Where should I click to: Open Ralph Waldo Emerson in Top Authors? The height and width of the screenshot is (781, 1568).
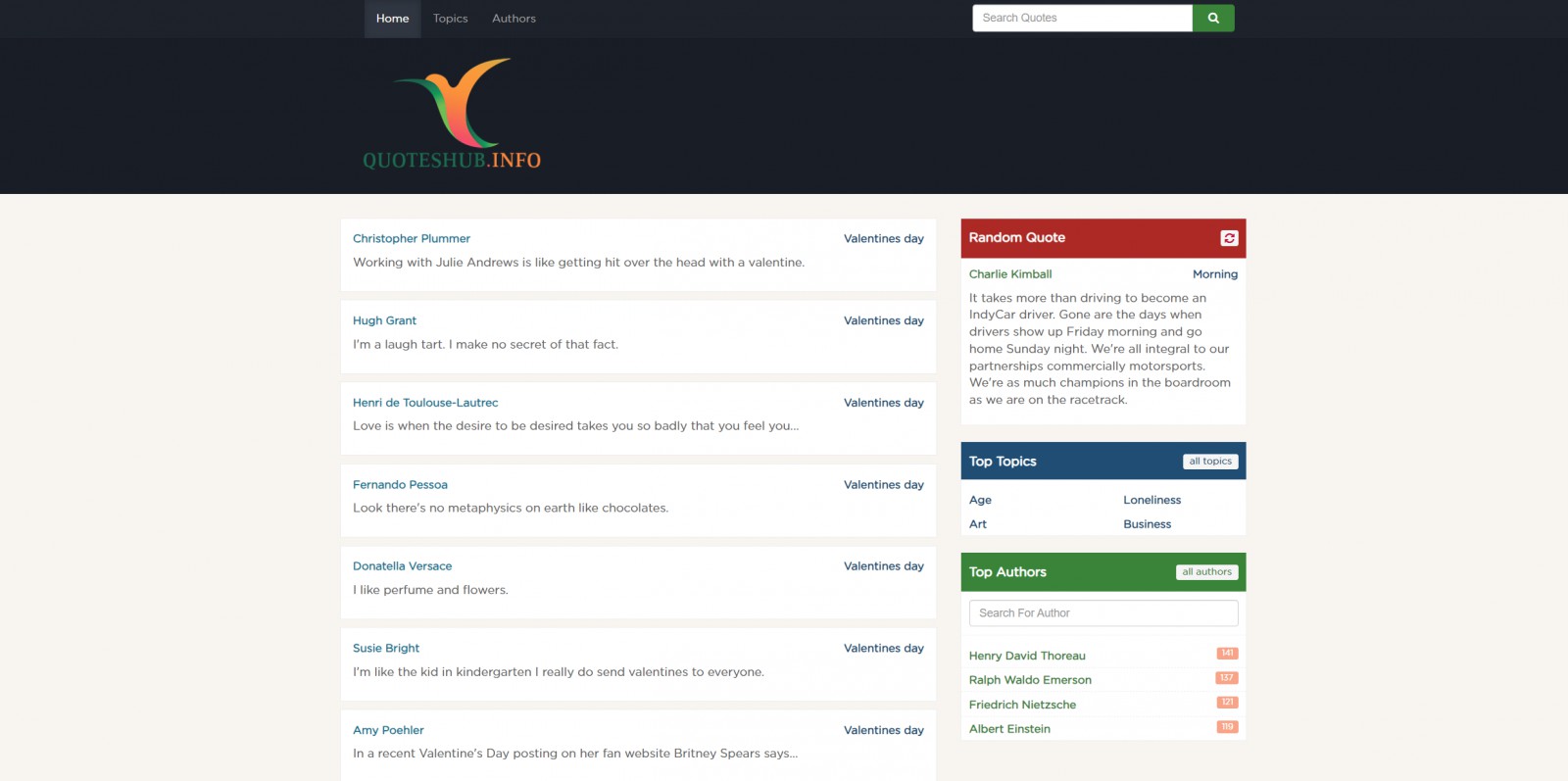click(1030, 680)
